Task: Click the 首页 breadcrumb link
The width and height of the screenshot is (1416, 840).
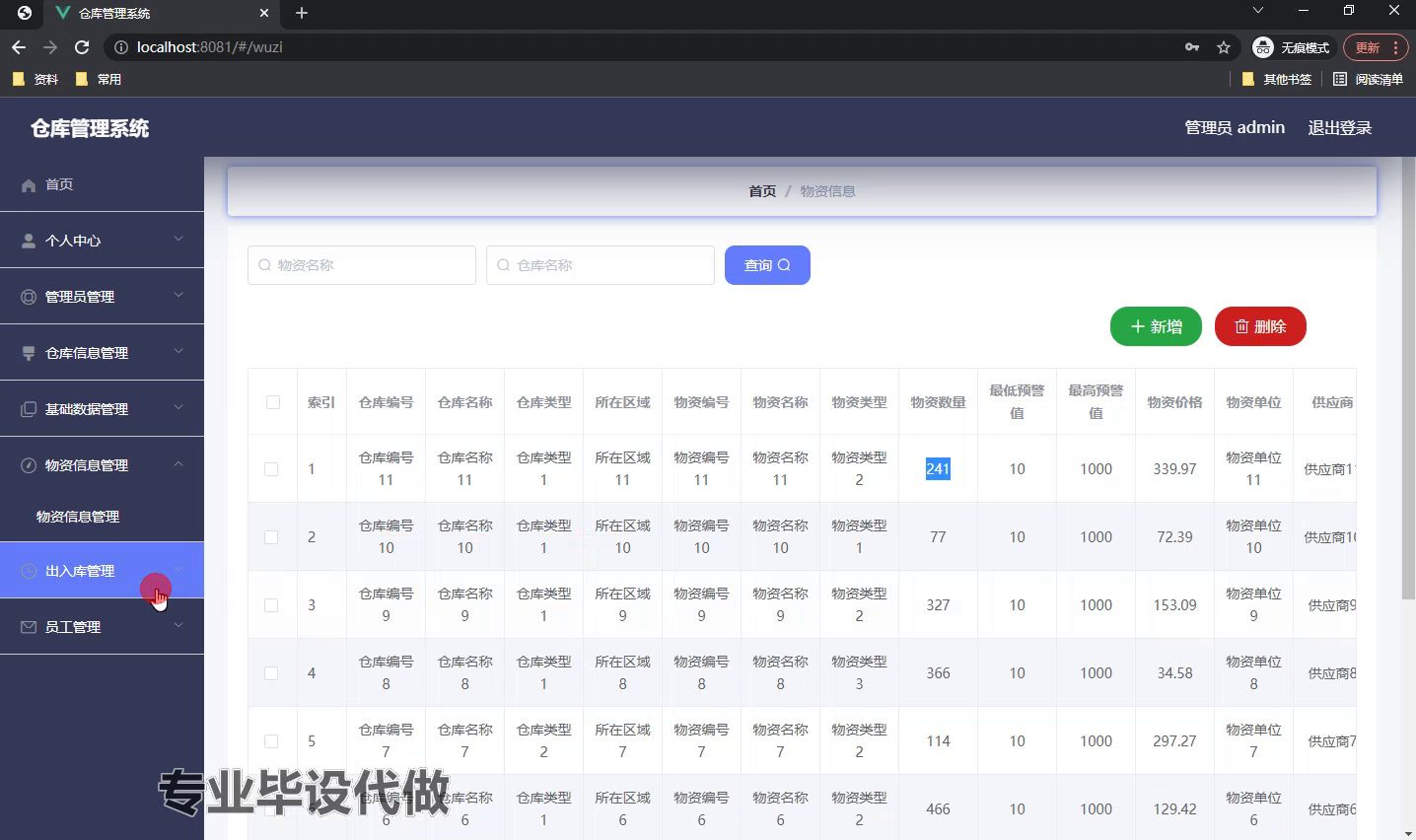Action: coord(762,191)
